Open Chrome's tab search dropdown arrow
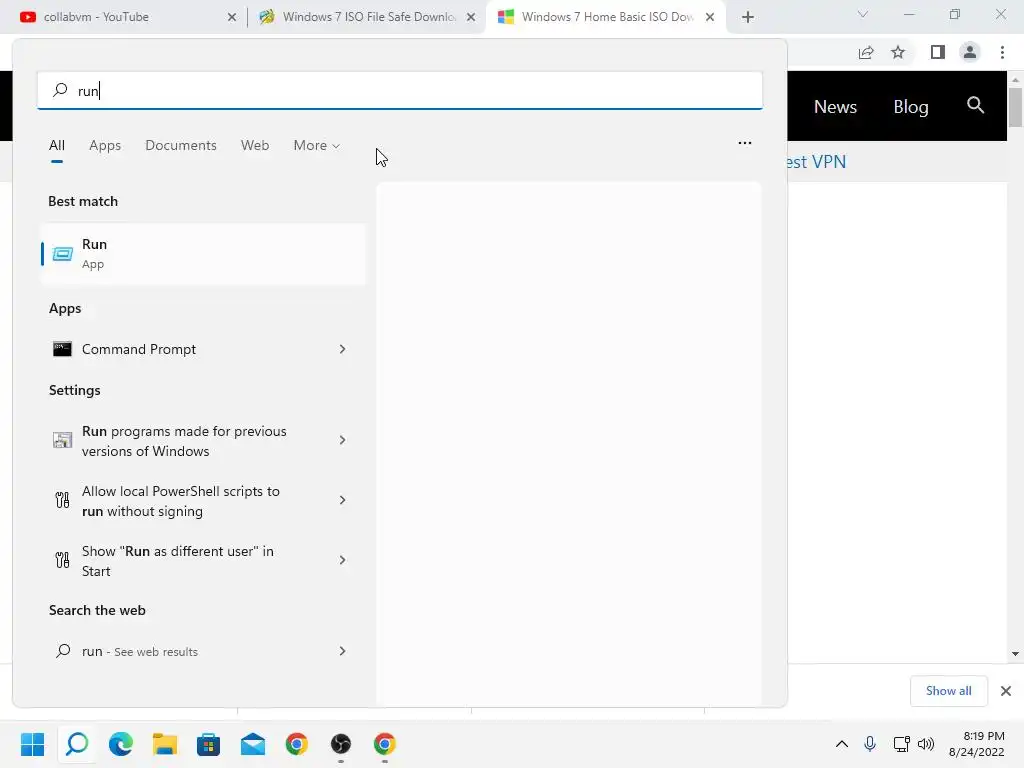This screenshot has width=1024, height=768. [x=863, y=14]
